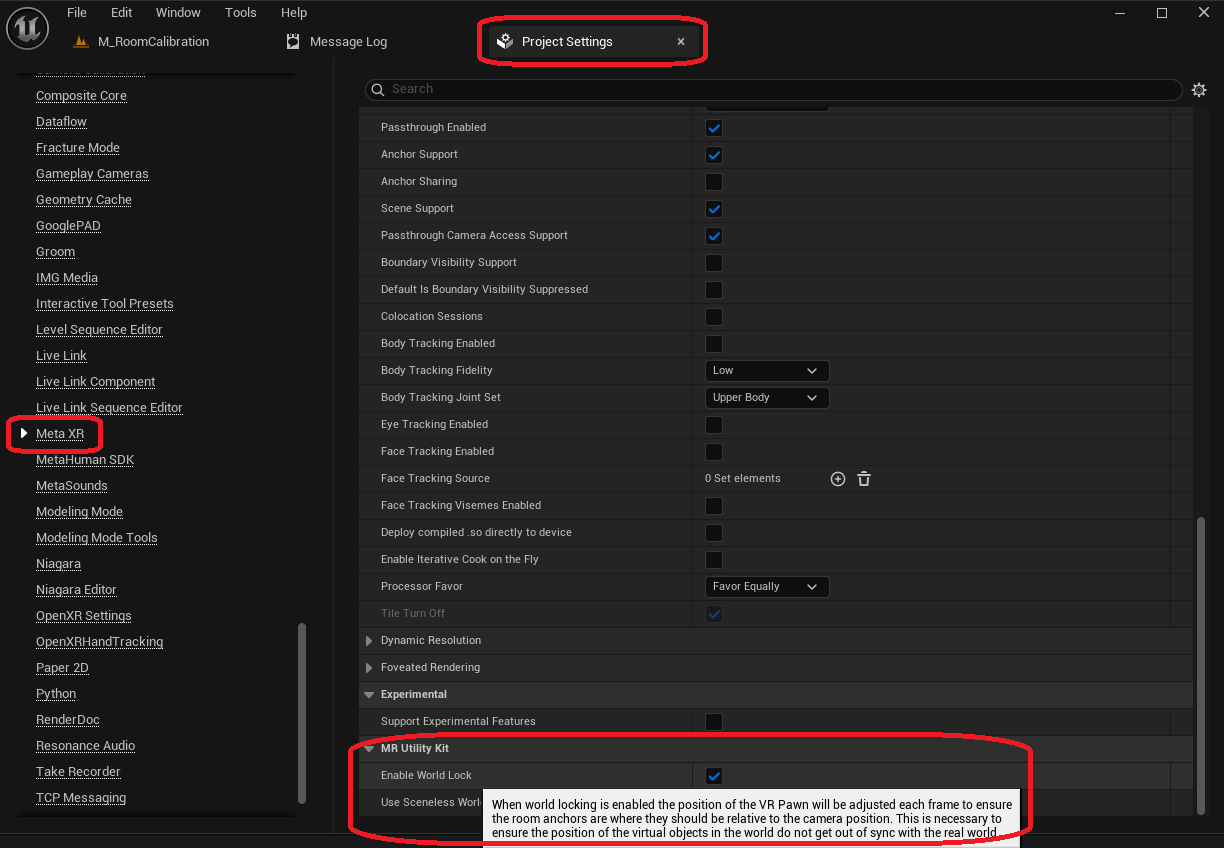Image resolution: width=1224 pixels, height=848 pixels.
Task: Enable Anchor Sharing checkbox
Action: tap(714, 182)
